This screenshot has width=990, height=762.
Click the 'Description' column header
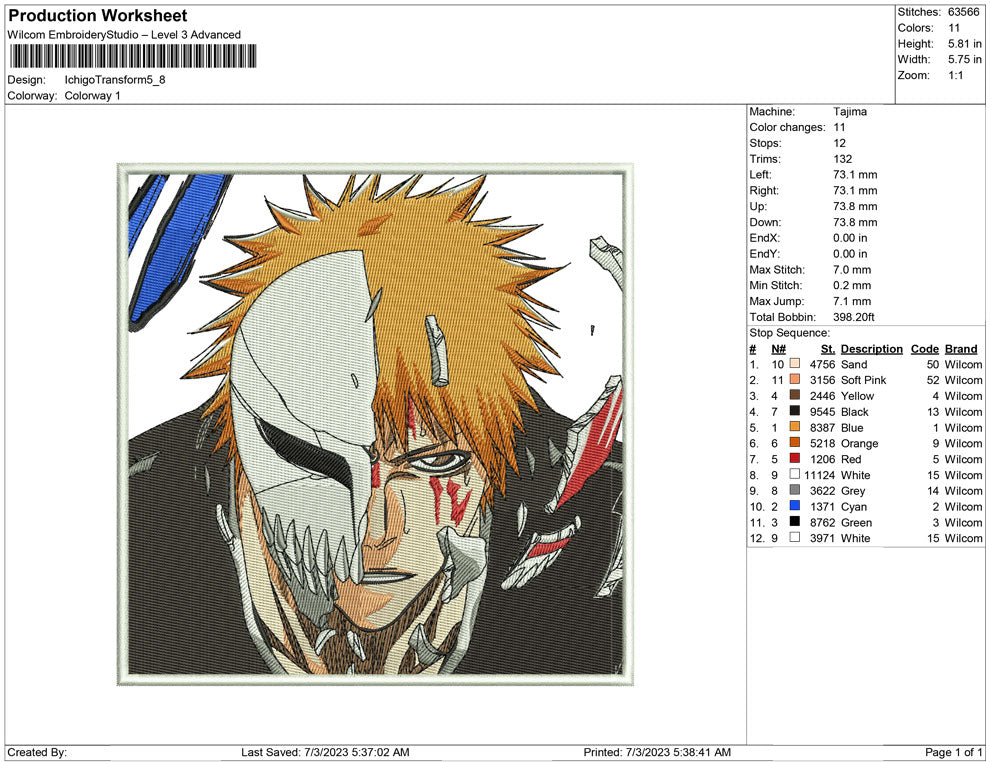(871, 349)
